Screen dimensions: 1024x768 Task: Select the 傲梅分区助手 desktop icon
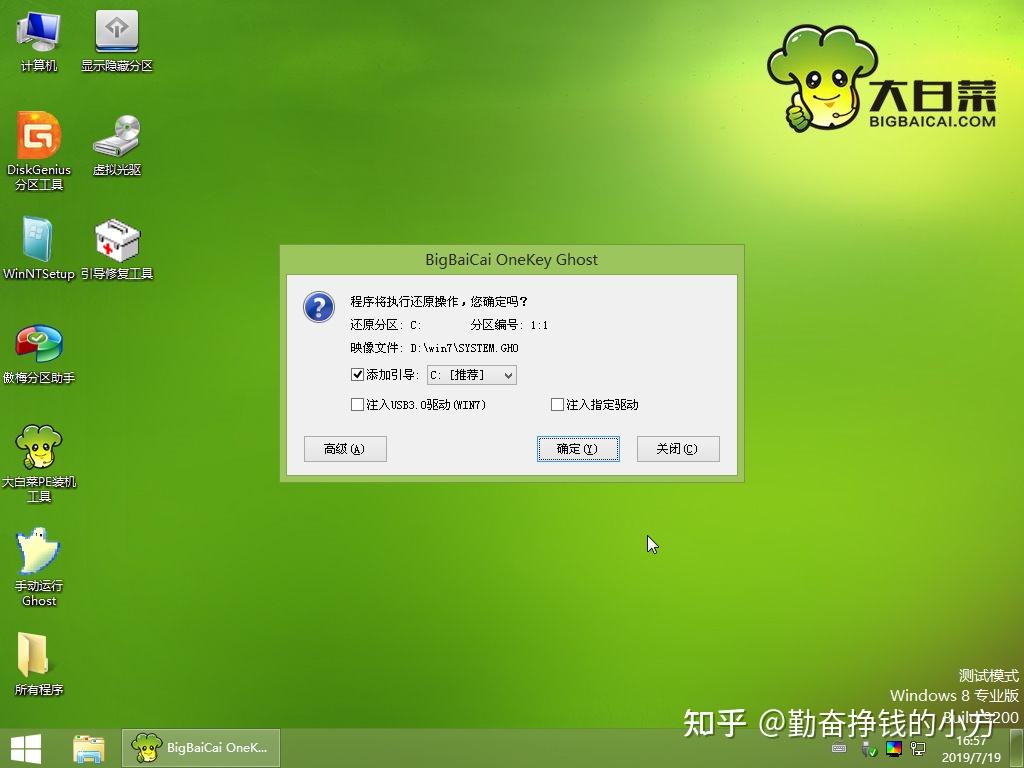(x=39, y=353)
